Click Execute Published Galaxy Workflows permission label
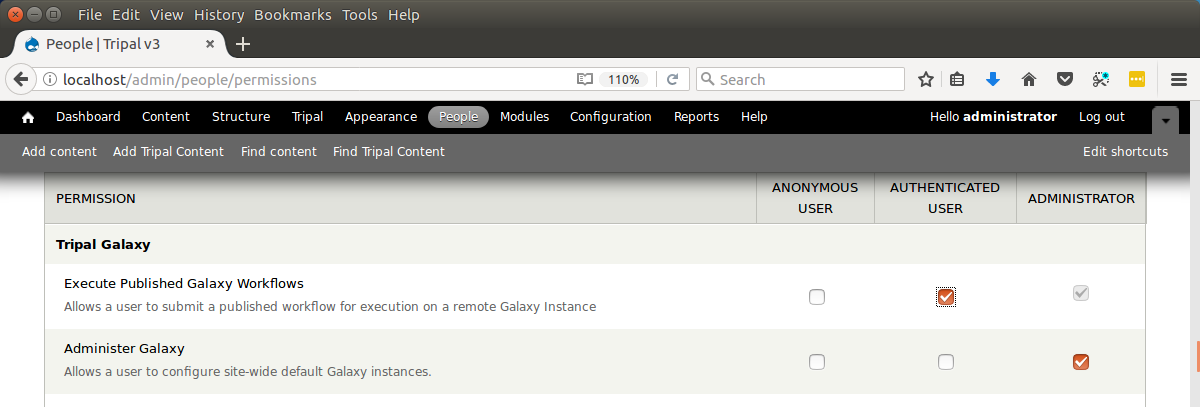The image size is (1200, 407). (x=184, y=283)
